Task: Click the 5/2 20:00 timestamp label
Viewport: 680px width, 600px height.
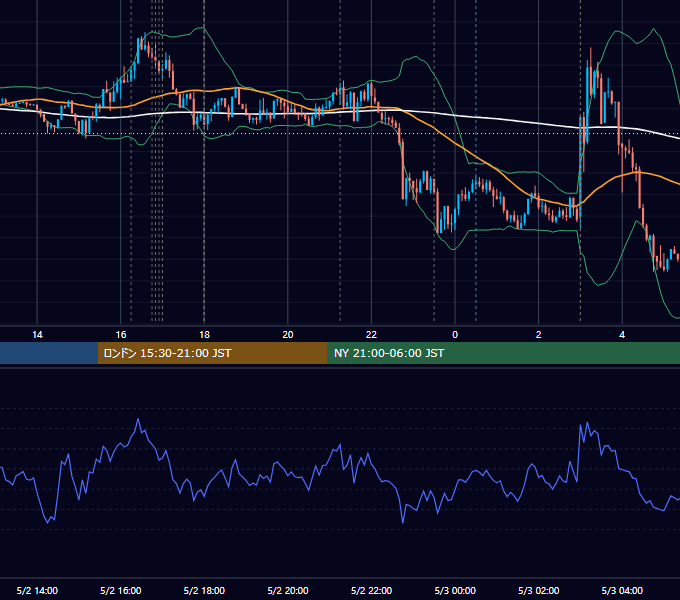Action: point(288,590)
